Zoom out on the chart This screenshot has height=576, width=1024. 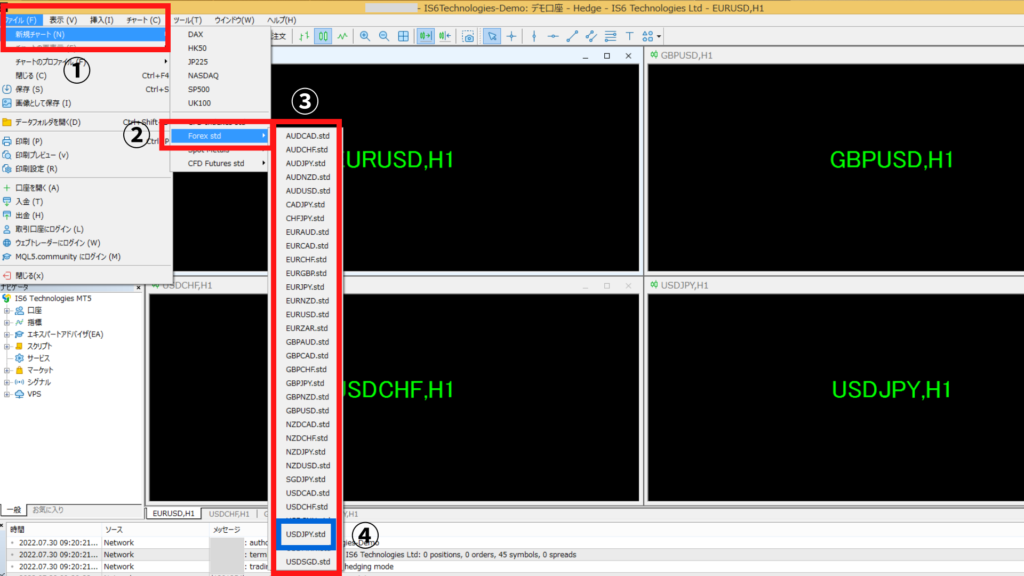384,37
